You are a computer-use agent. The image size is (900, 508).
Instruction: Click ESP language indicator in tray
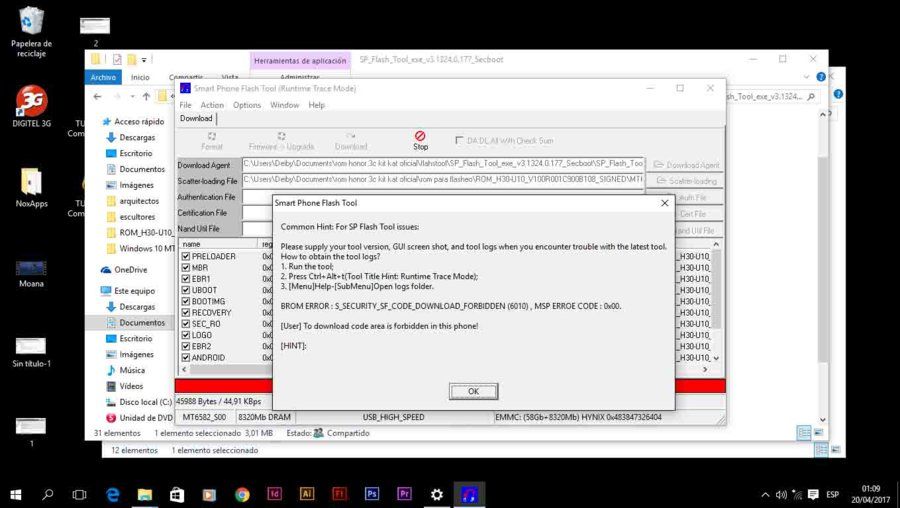pos(832,494)
